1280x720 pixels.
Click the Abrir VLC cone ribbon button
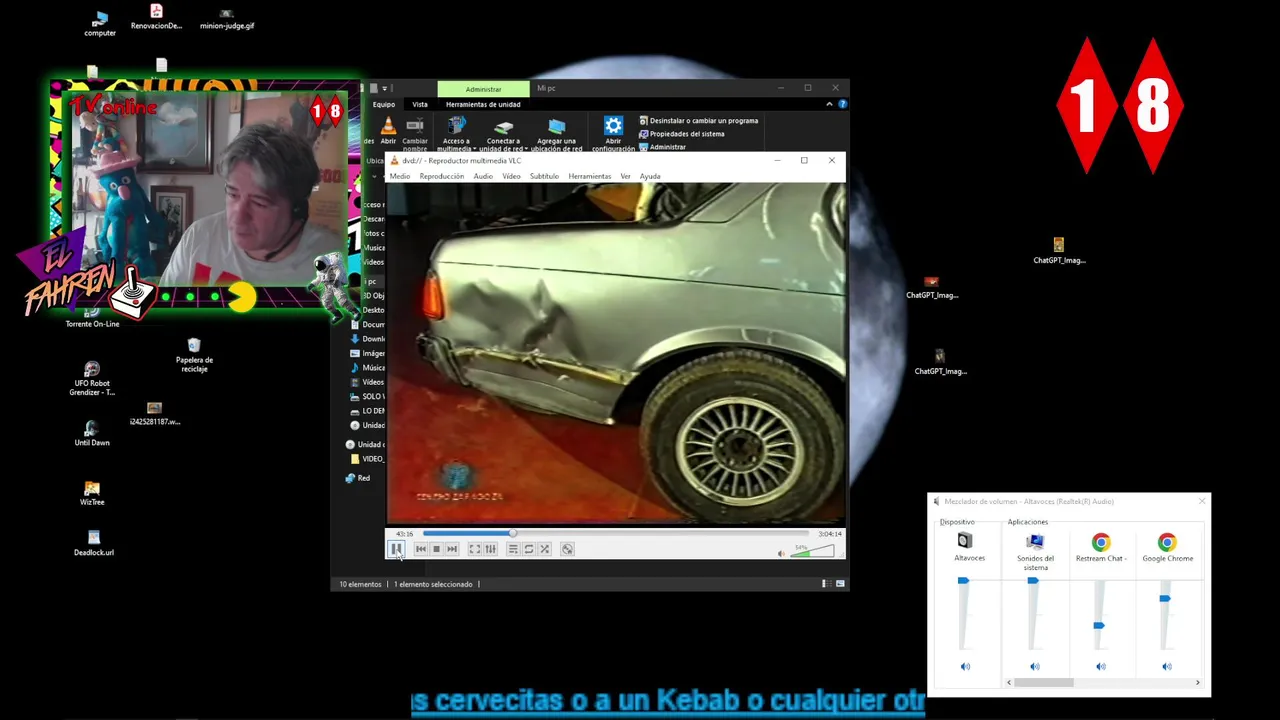(388, 131)
